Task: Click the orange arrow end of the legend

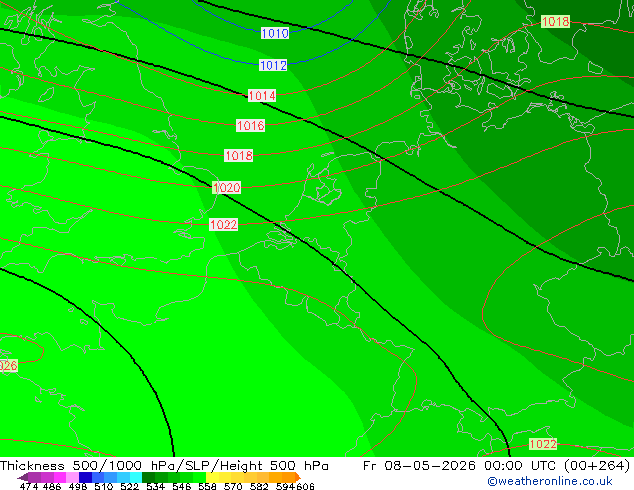Action: (x=298, y=477)
